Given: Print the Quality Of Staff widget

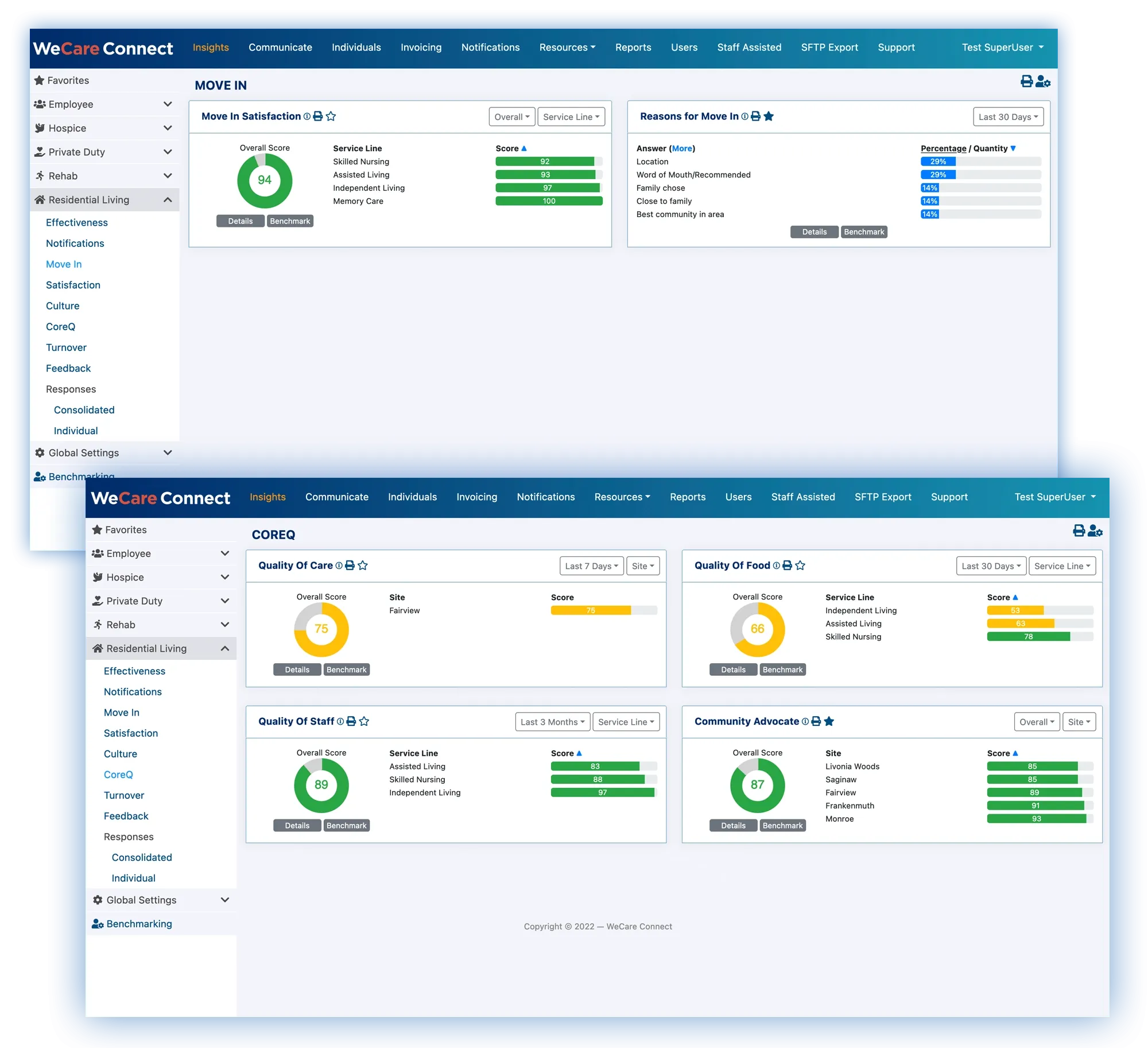Looking at the screenshot, I should (x=351, y=722).
